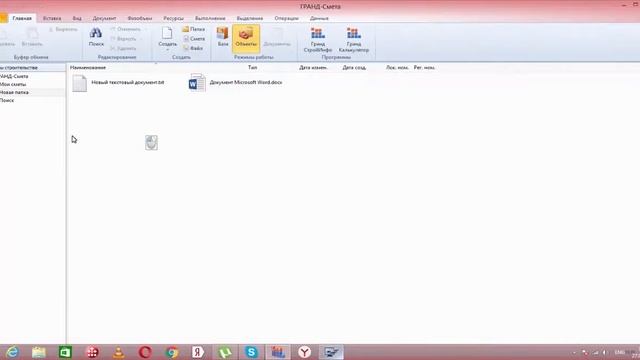640x360 pixels.
Task: Sort by Дата измен. column header
Action: pyautogui.click(x=313, y=67)
